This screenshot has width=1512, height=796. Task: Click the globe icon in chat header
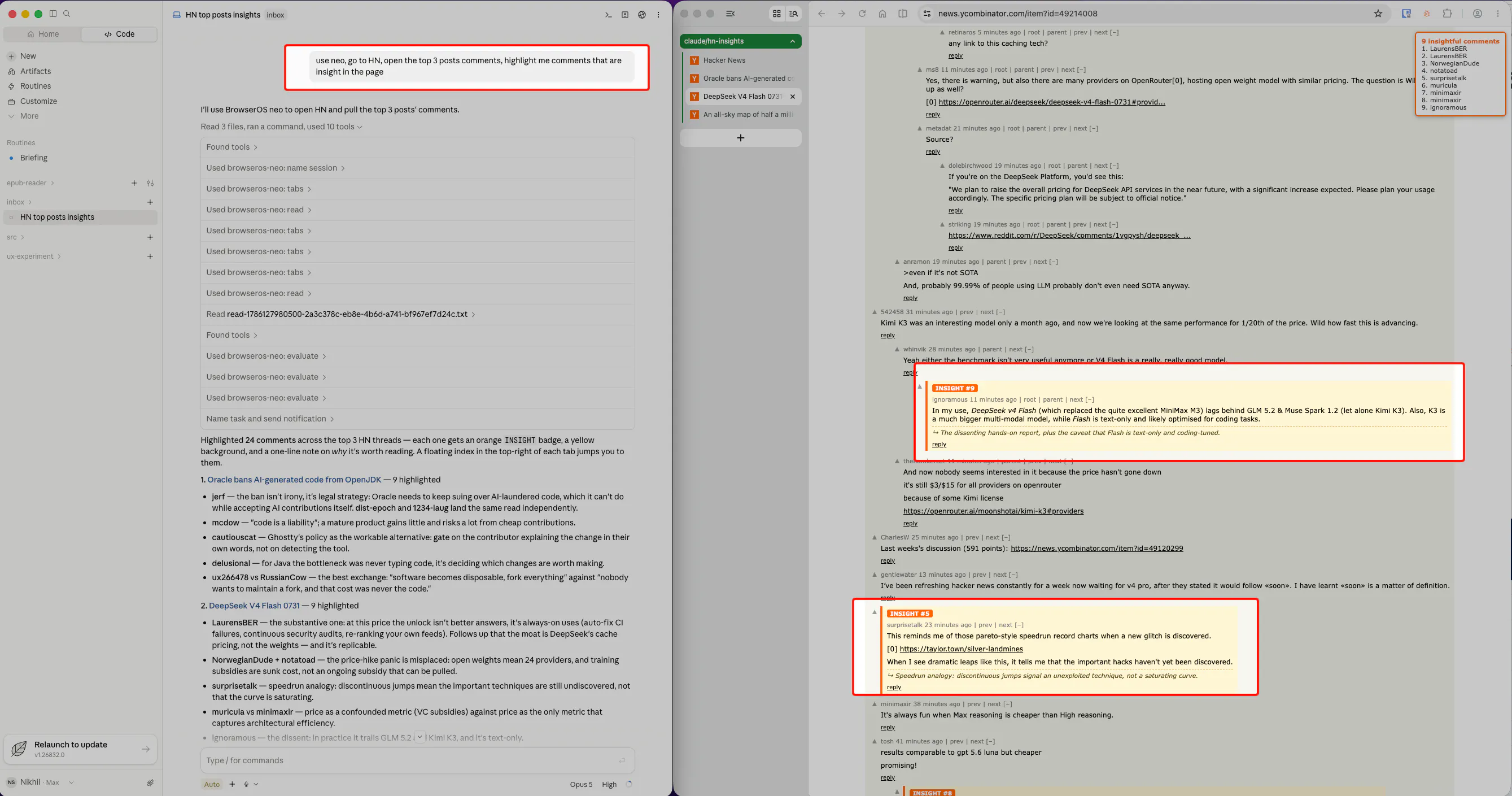641,15
